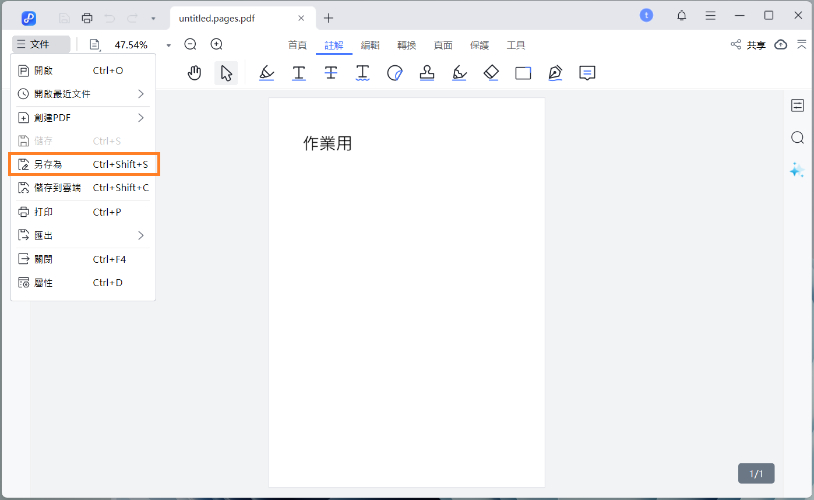Select the Stamp tool
The image size is (814, 500).
pyautogui.click(x=427, y=73)
